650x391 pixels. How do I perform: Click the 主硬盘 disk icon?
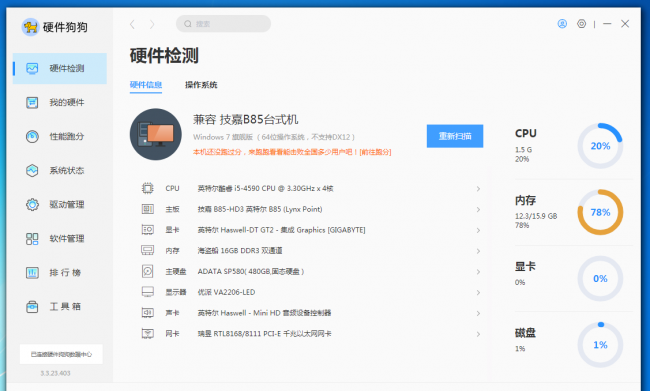148,271
